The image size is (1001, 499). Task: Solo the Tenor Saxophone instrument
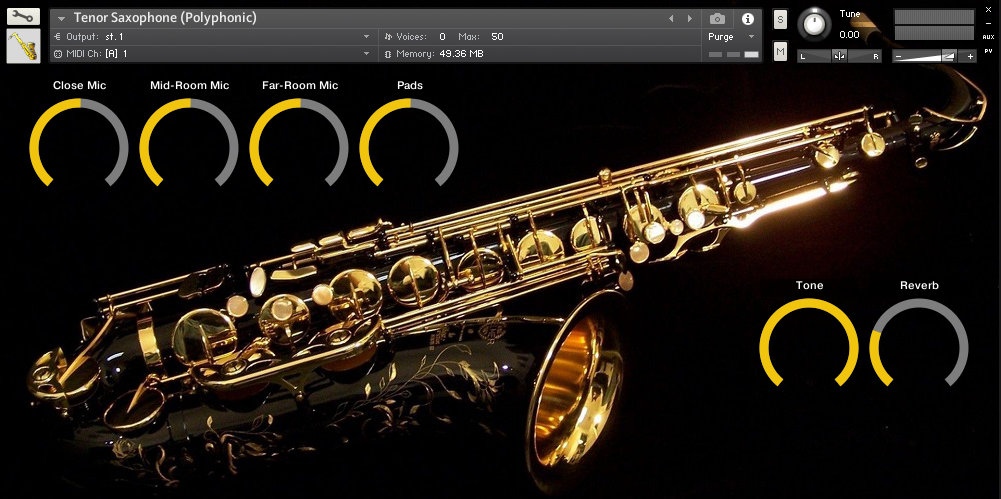tap(780, 20)
